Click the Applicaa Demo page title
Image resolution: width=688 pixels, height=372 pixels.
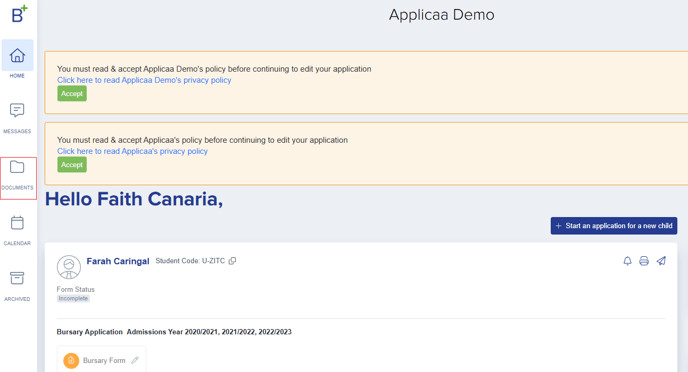[x=441, y=14]
